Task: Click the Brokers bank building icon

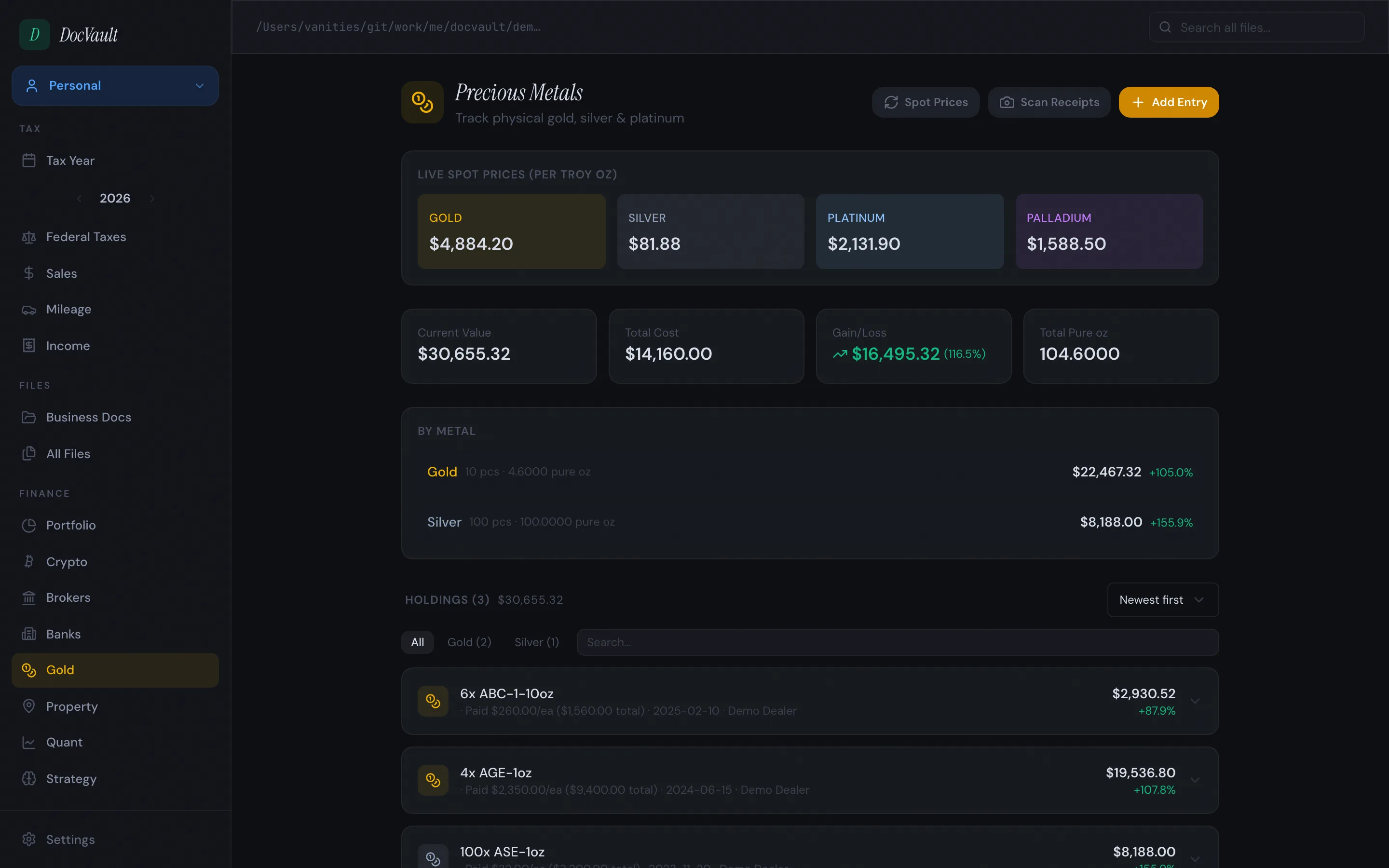Action: click(29, 597)
